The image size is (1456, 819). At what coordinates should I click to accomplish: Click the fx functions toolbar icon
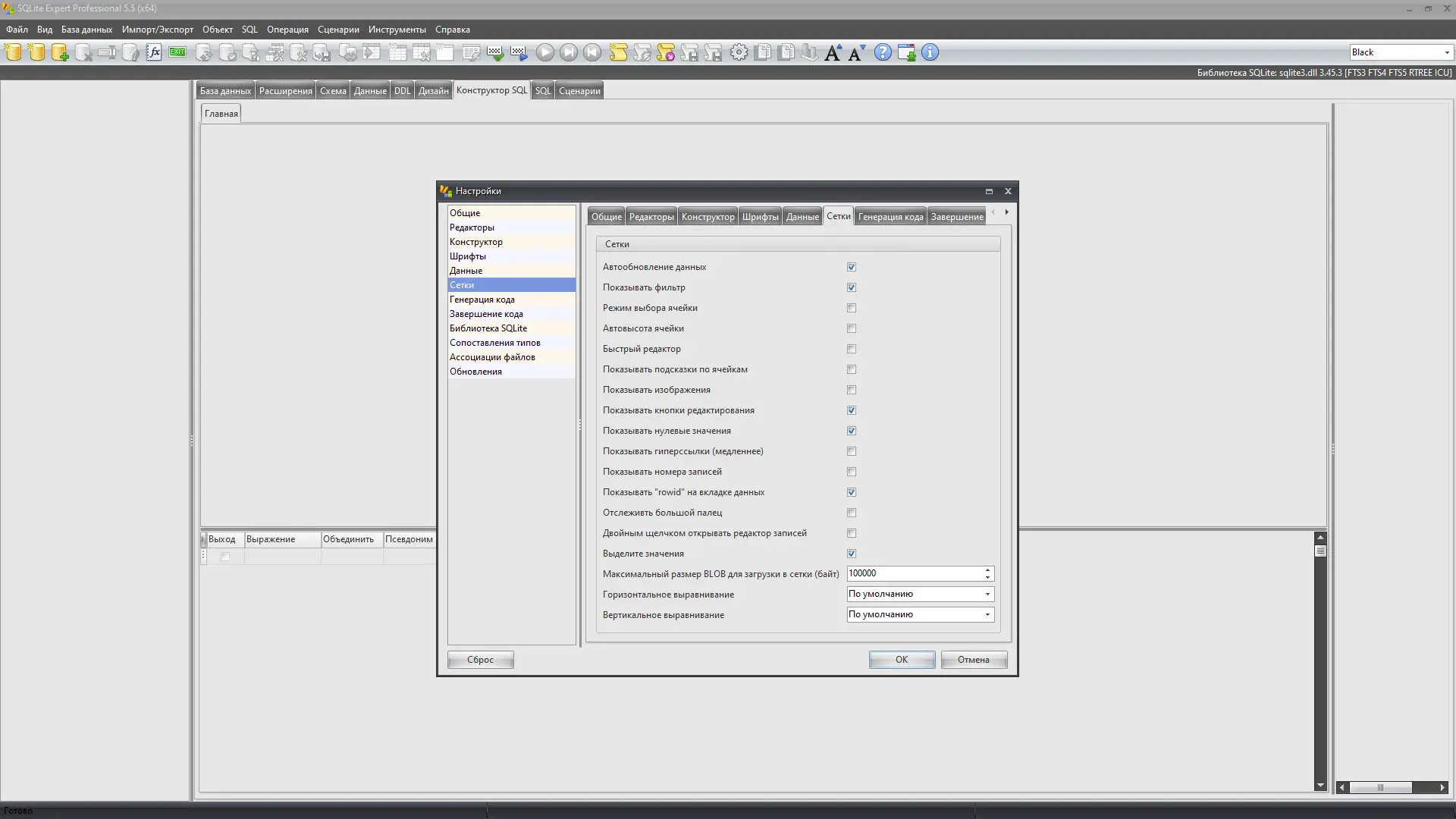click(154, 52)
